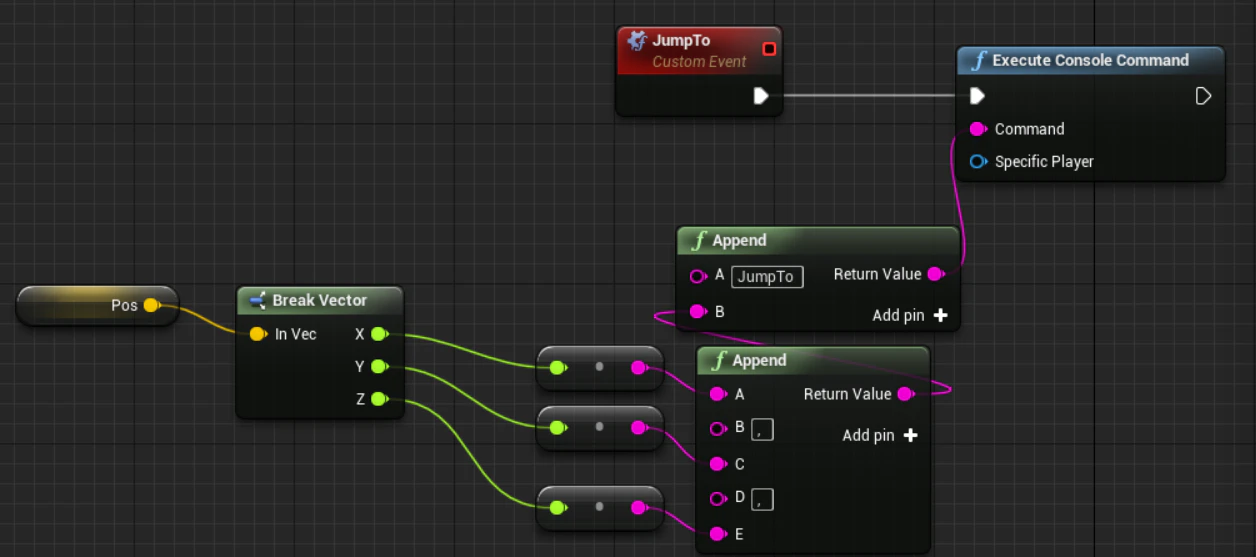Click the X float output pin
The height and width of the screenshot is (557, 1256).
[x=379, y=334]
